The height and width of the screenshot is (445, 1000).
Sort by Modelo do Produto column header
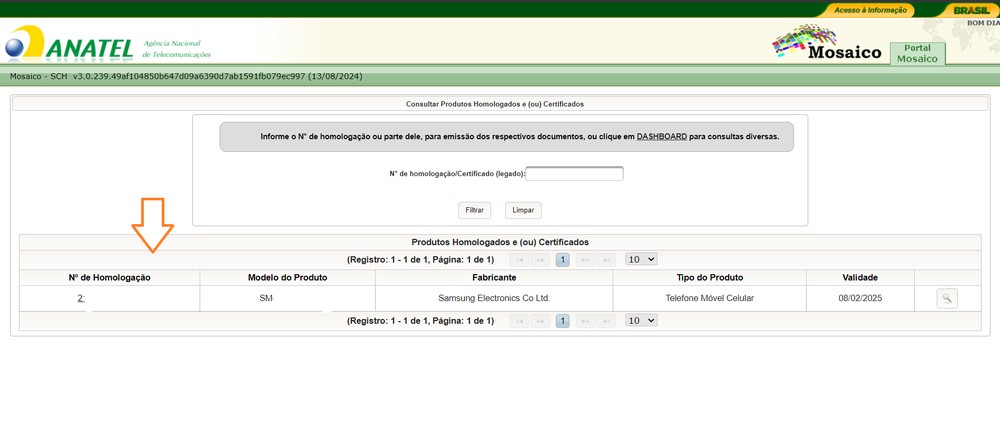(x=288, y=277)
